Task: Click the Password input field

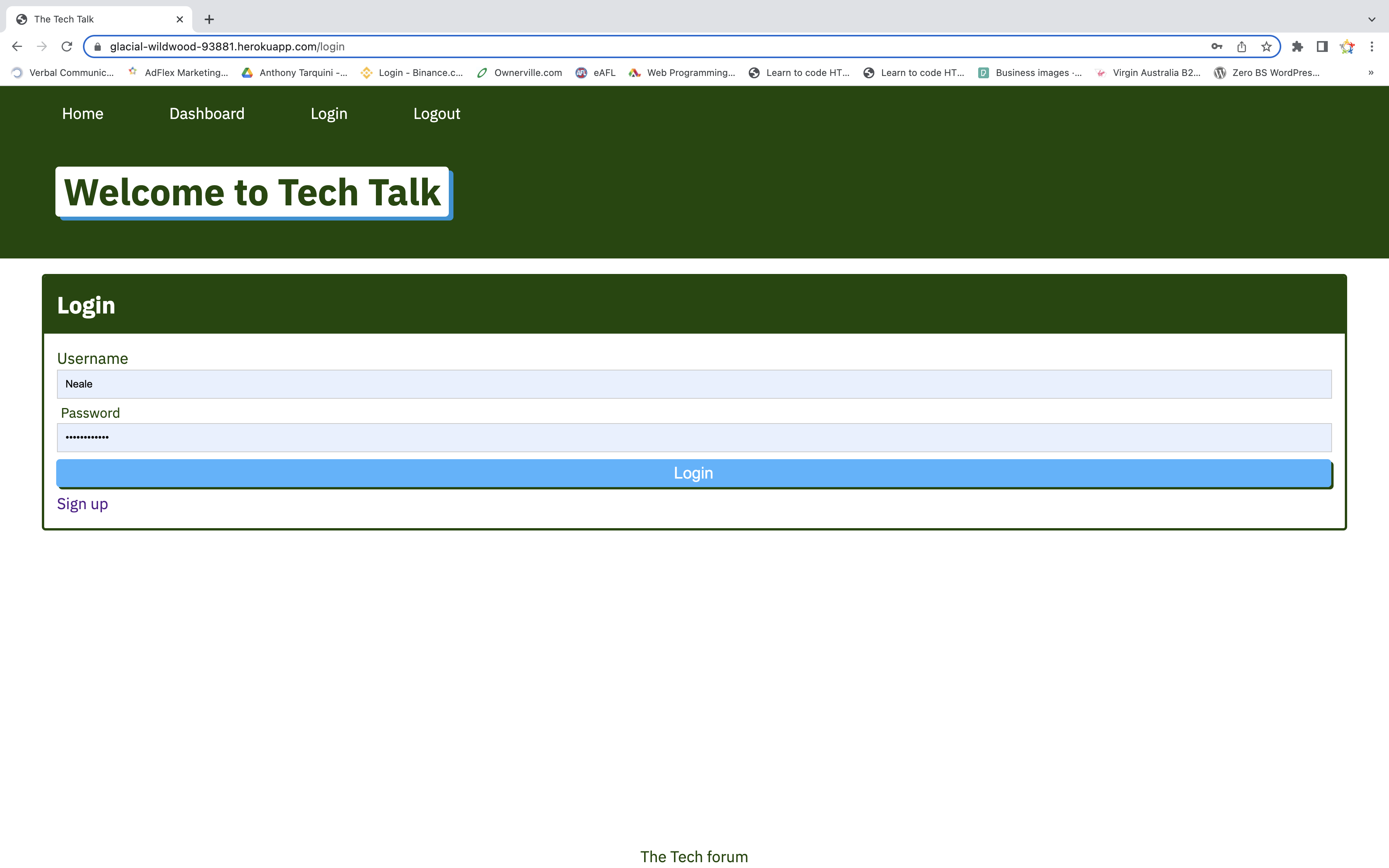Action: click(694, 437)
